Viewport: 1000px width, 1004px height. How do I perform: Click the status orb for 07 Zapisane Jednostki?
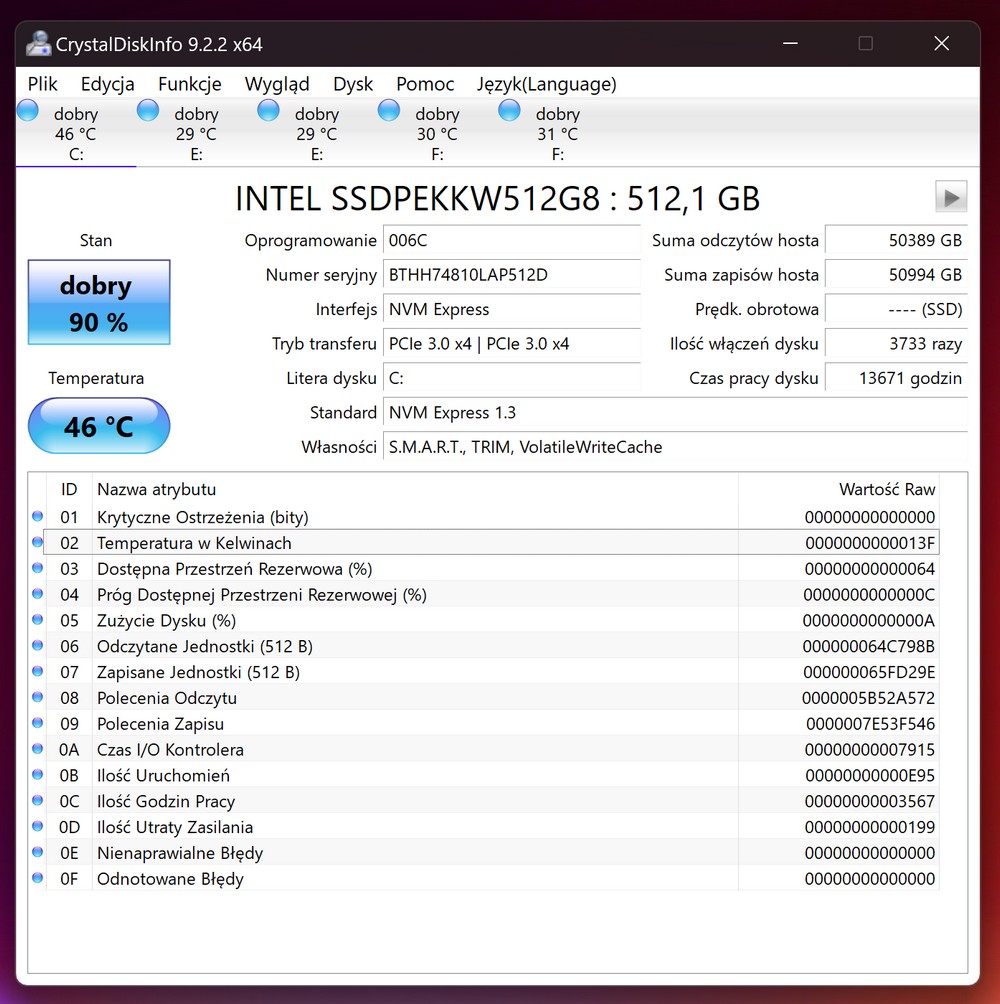[38, 671]
